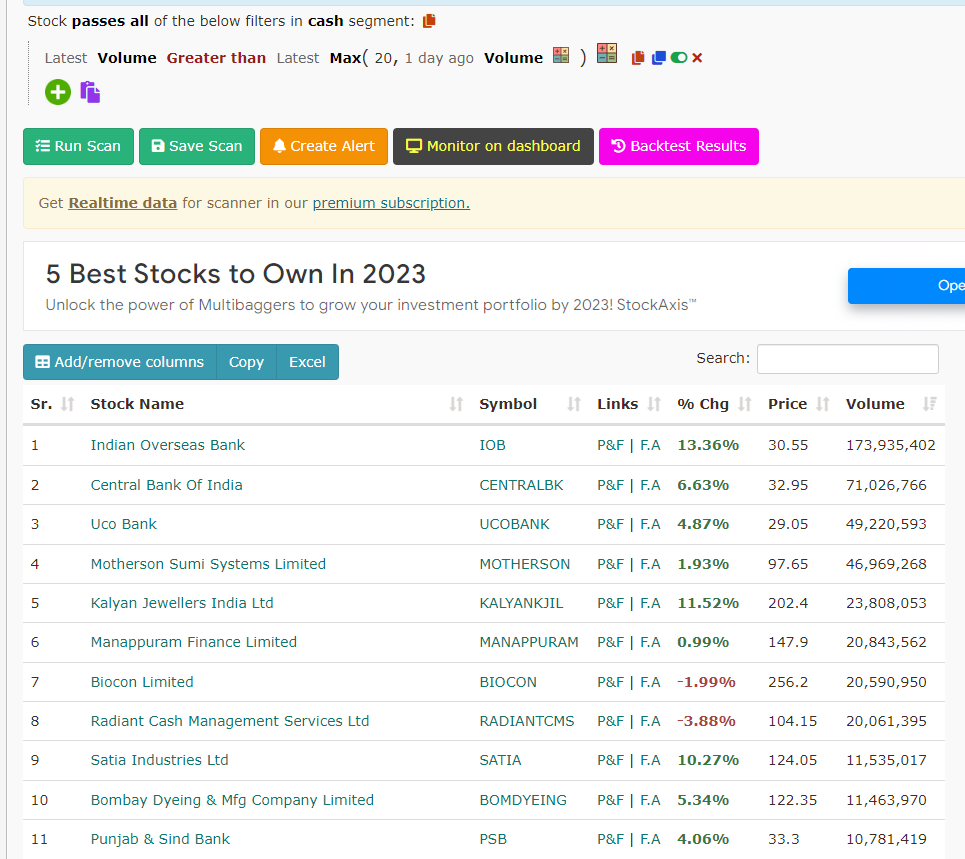Open the CENTRALBK symbol link

521,485
